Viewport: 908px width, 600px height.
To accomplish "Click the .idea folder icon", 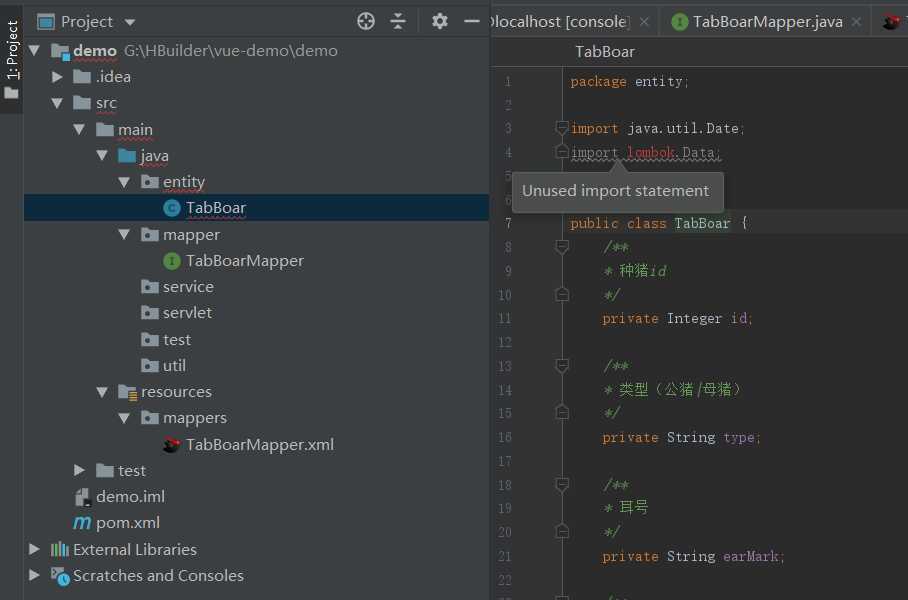I will (82, 76).
